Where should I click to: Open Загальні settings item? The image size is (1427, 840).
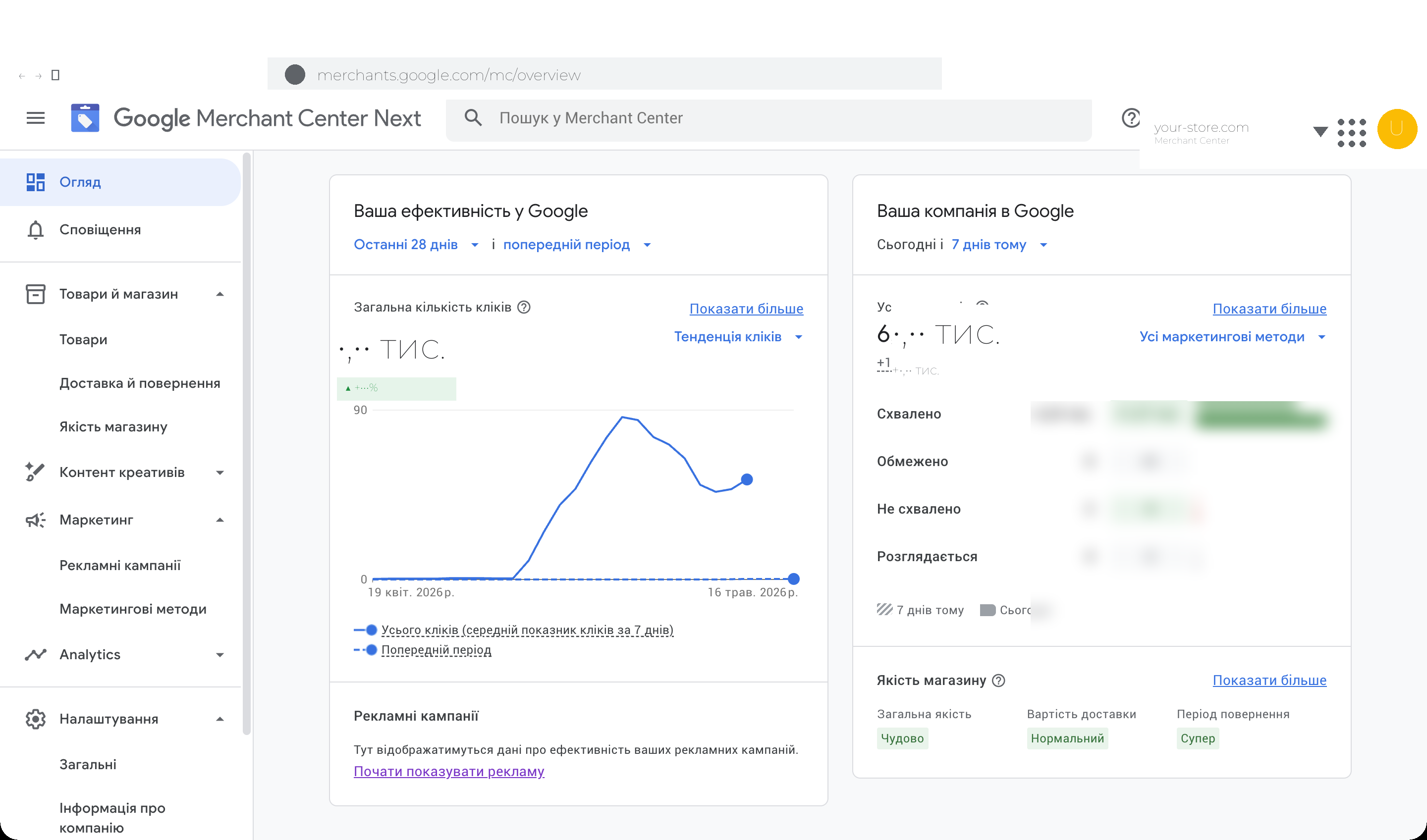[x=88, y=765]
